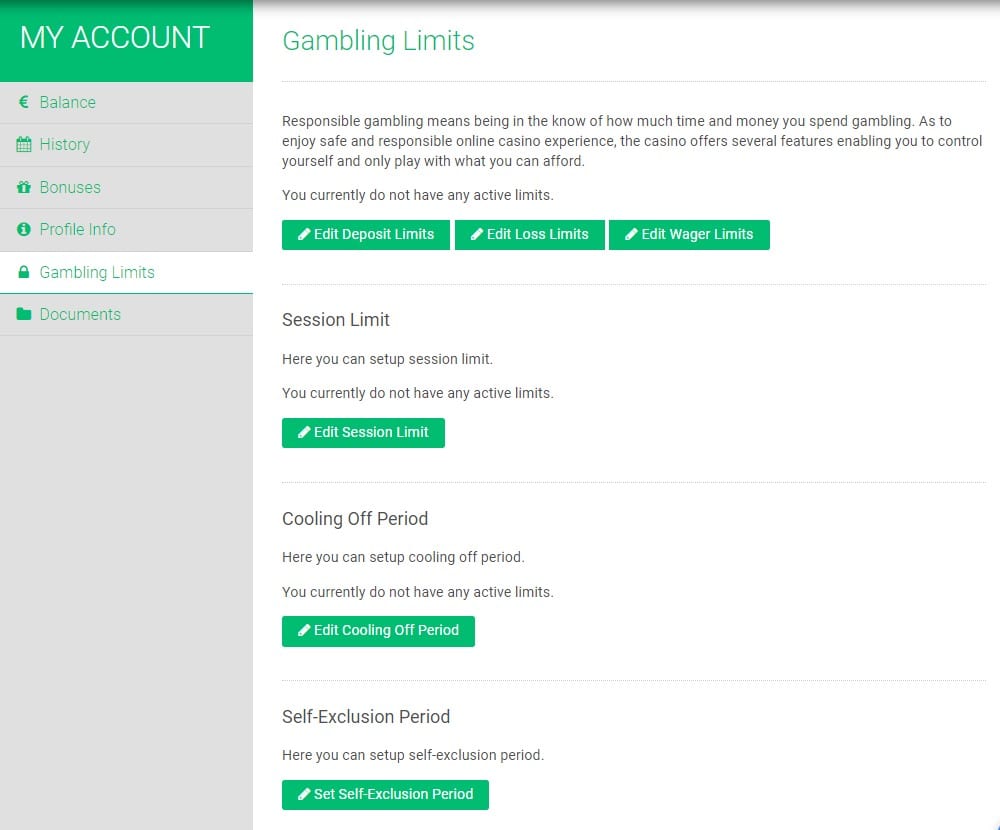Click the MY ACCOUNT header banner
1000x830 pixels.
(x=115, y=38)
